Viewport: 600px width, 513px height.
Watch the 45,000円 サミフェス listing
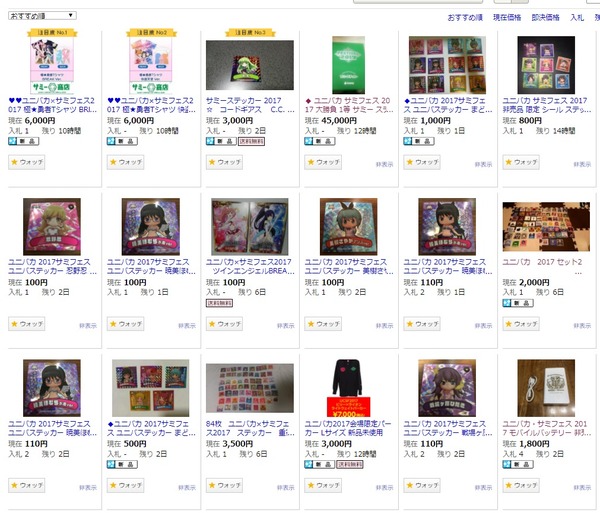[x=323, y=162]
